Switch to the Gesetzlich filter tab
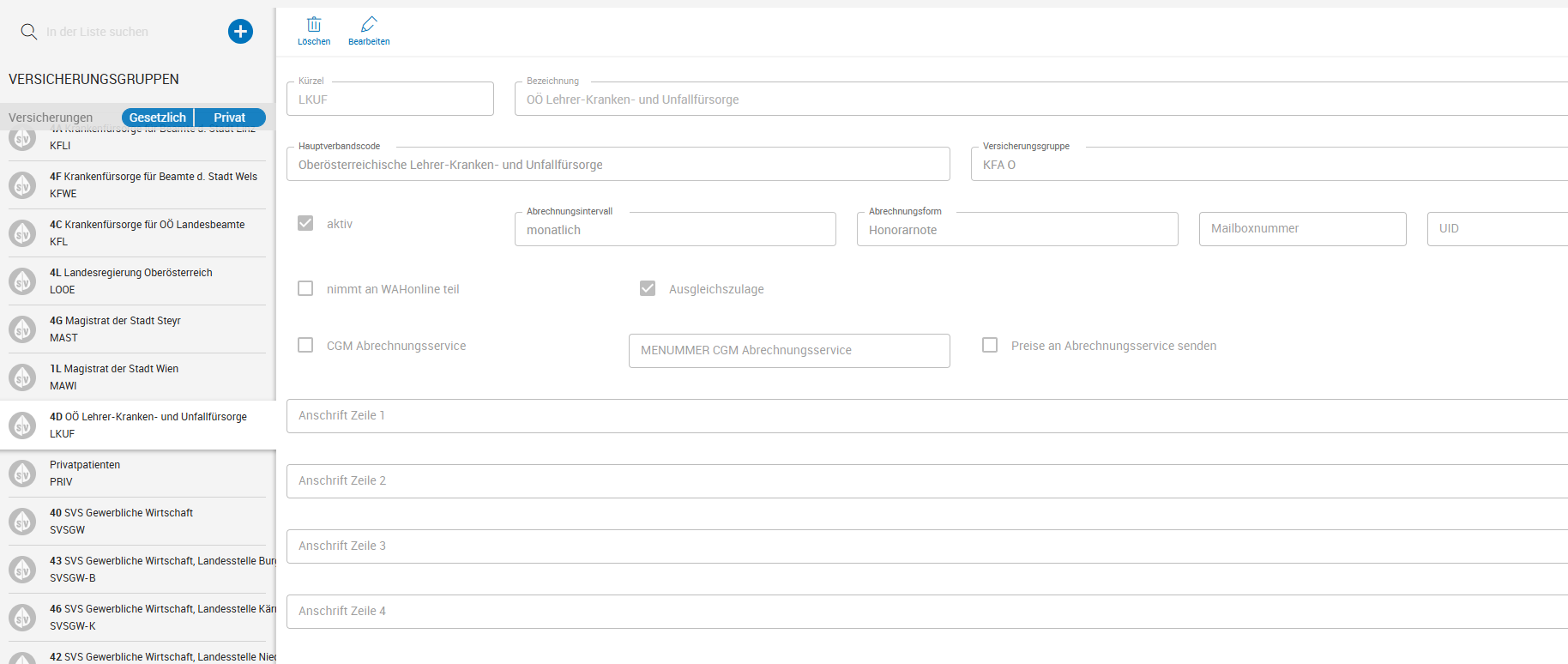Viewport: 1568px width, 664px height. coord(158,118)
